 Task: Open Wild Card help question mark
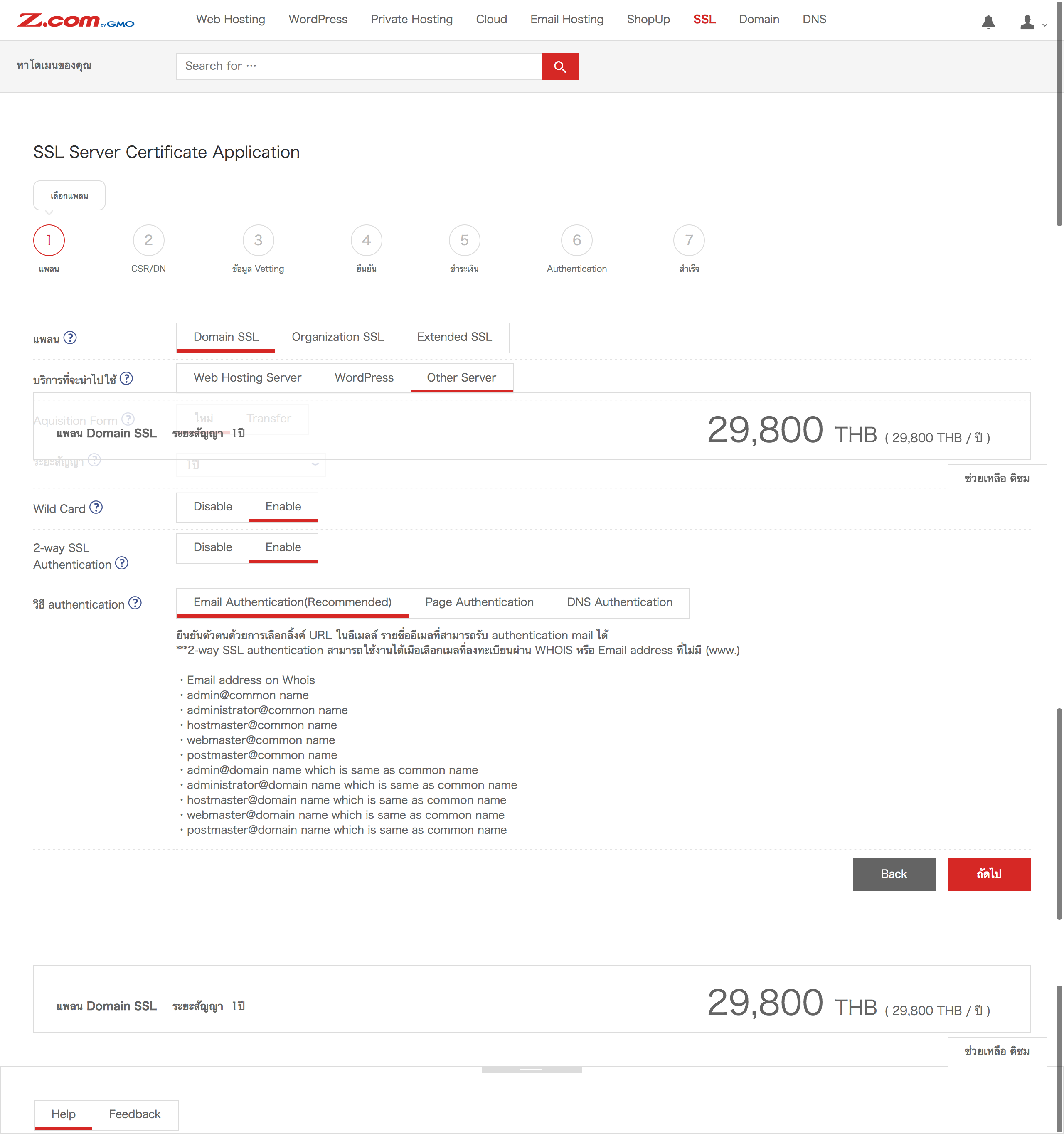pos(96,507)
